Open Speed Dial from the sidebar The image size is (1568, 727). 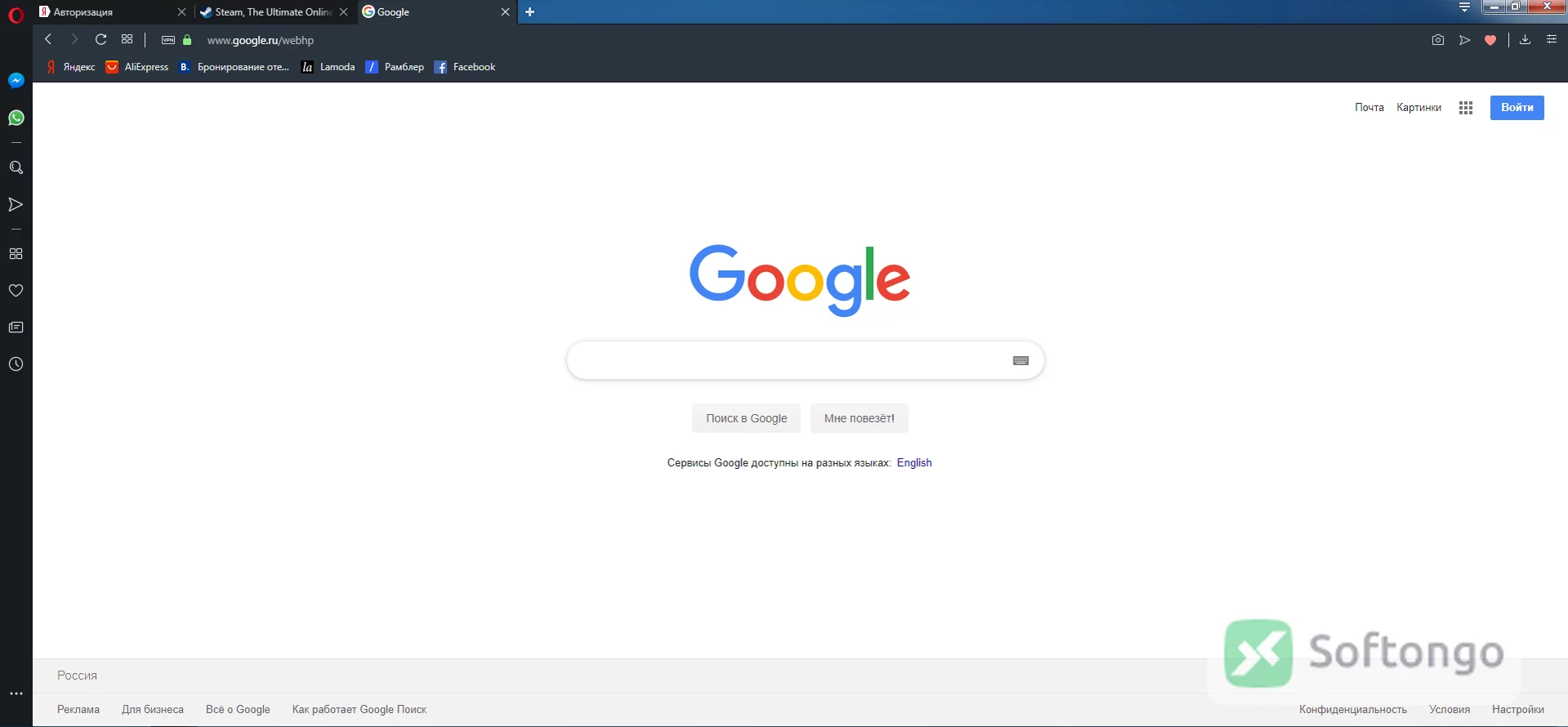(x=16, y=254)
